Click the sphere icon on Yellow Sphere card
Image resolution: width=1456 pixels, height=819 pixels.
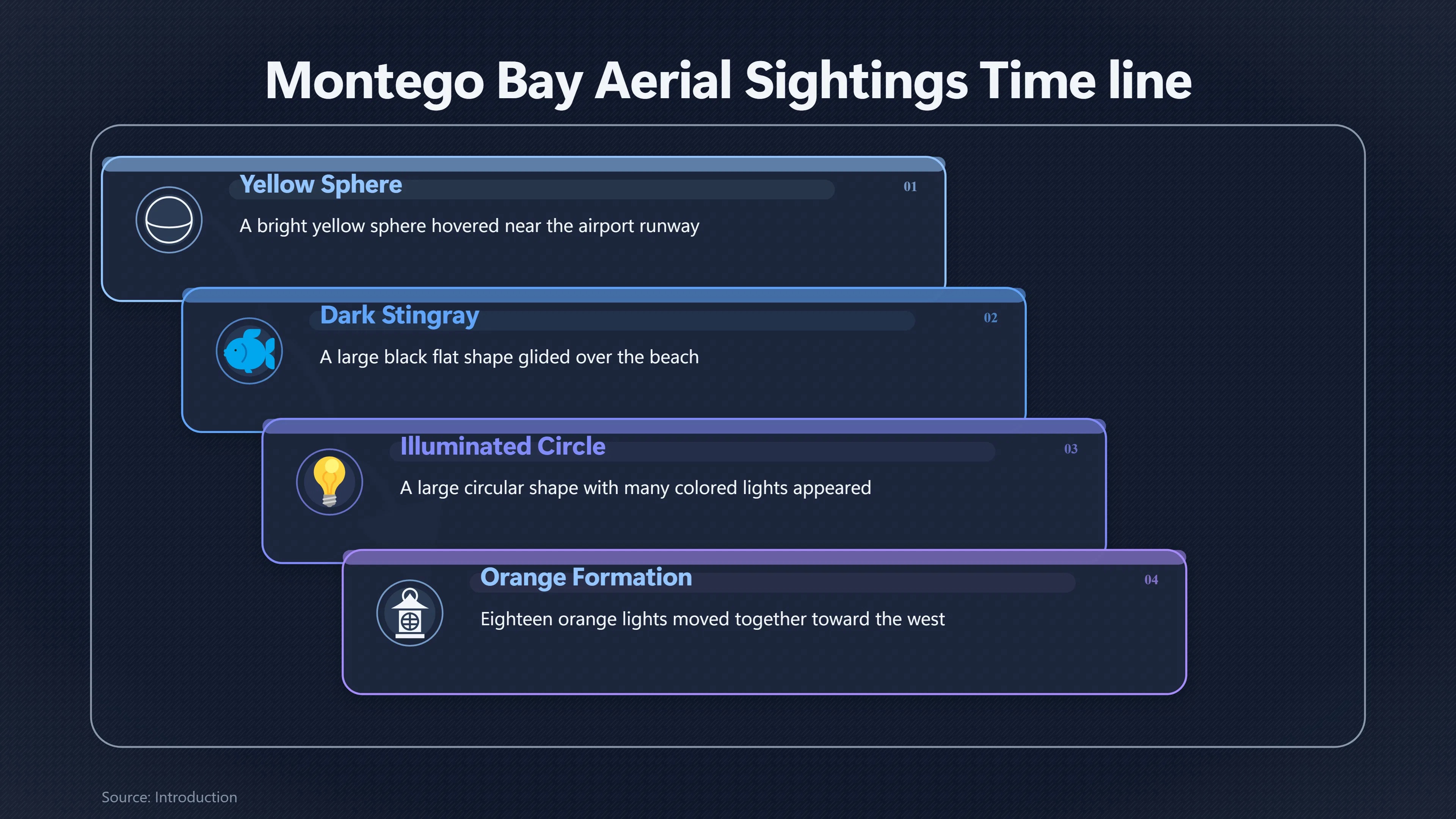coord(168,220)
